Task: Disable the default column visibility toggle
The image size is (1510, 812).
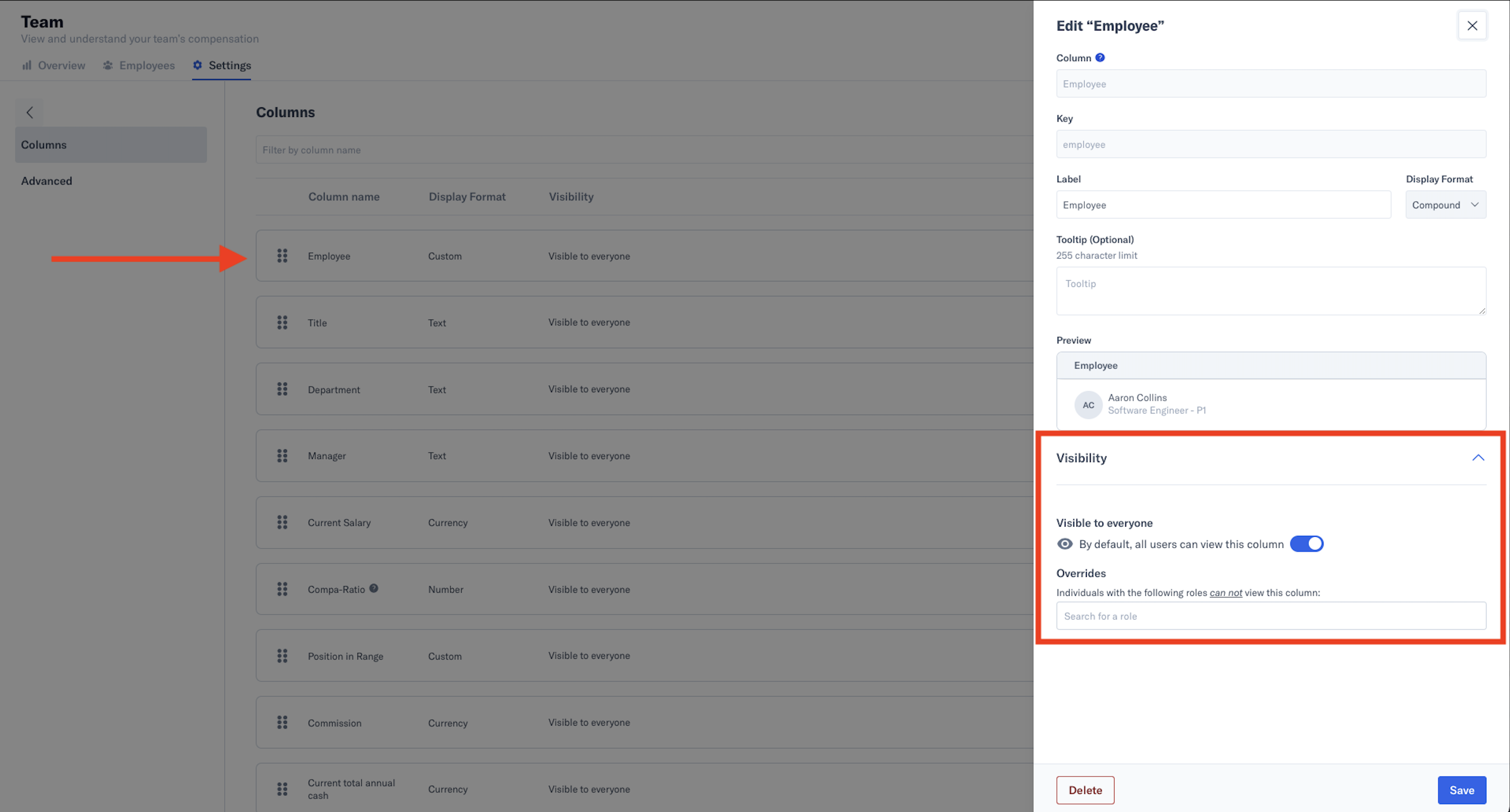Action: tap(1307, 544)
